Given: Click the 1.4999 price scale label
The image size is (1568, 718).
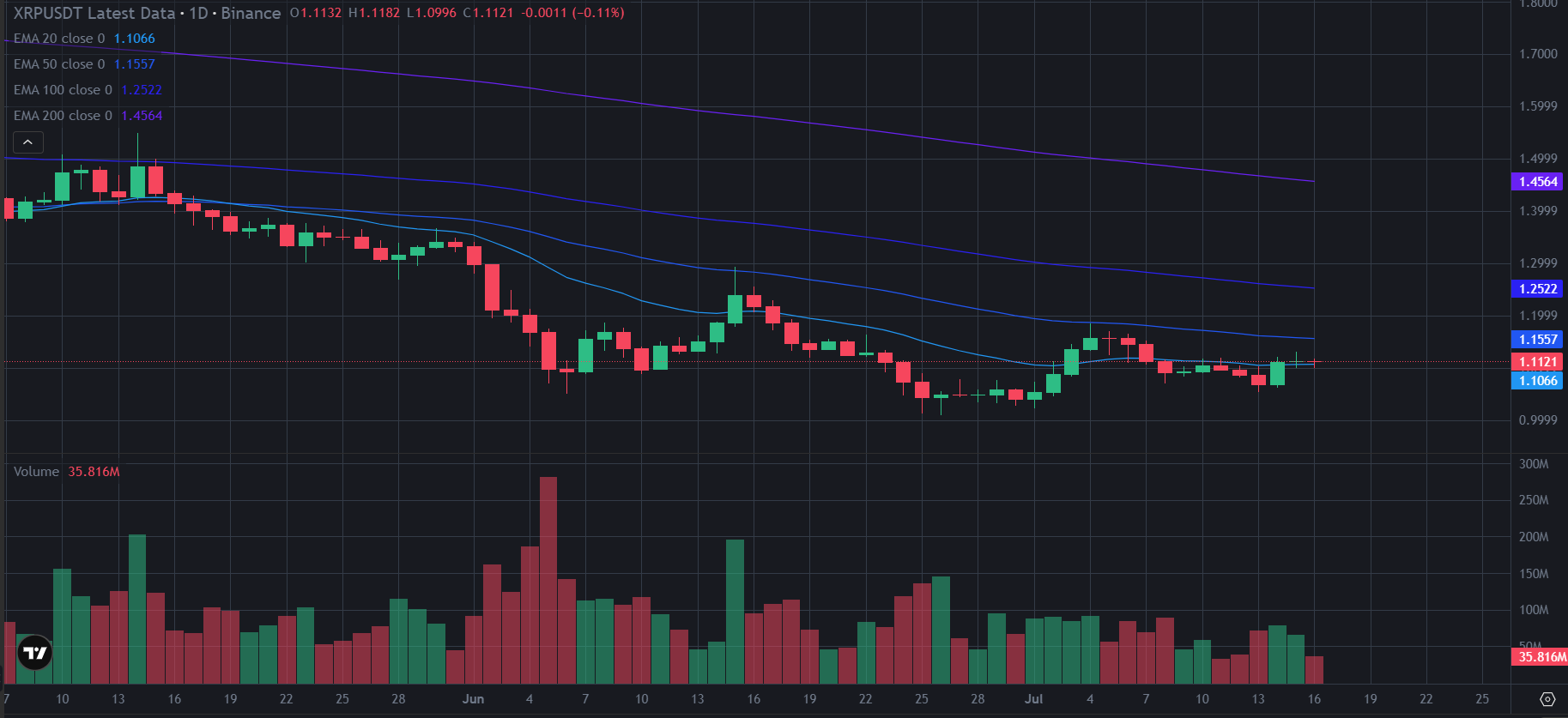Looking at the screenshot, I should (x=1538, y=159).
